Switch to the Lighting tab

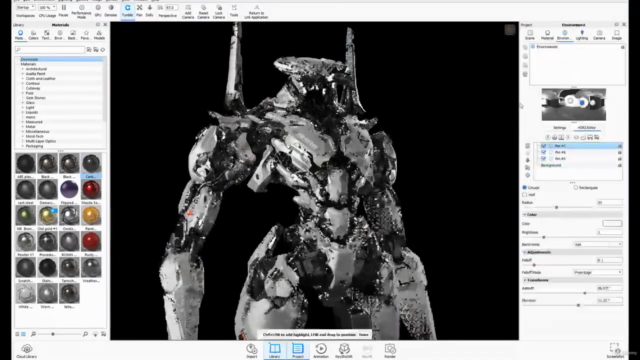pos(582,35)
